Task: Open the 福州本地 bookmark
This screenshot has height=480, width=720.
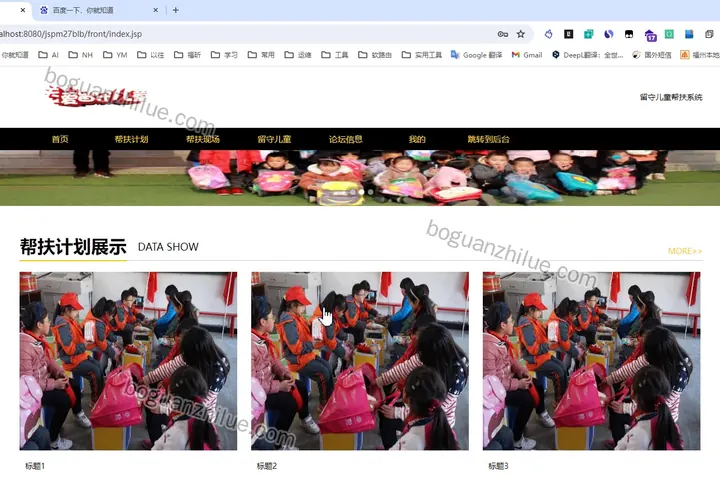Action: pyautogui.click(x=700, y=55)
